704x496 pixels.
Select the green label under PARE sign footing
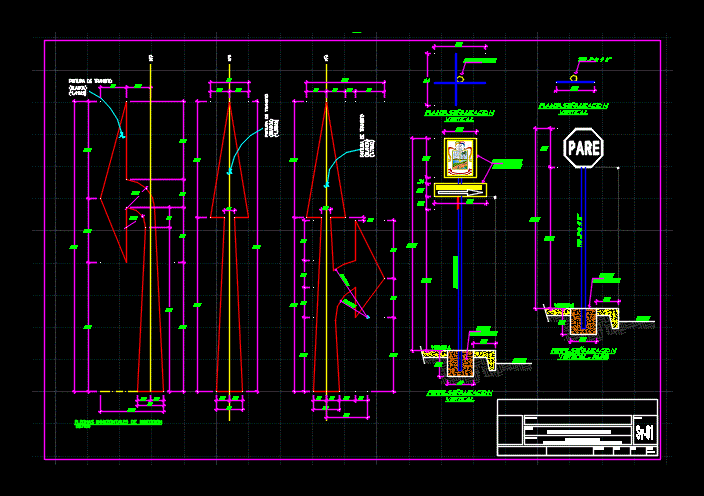(585, 353)
